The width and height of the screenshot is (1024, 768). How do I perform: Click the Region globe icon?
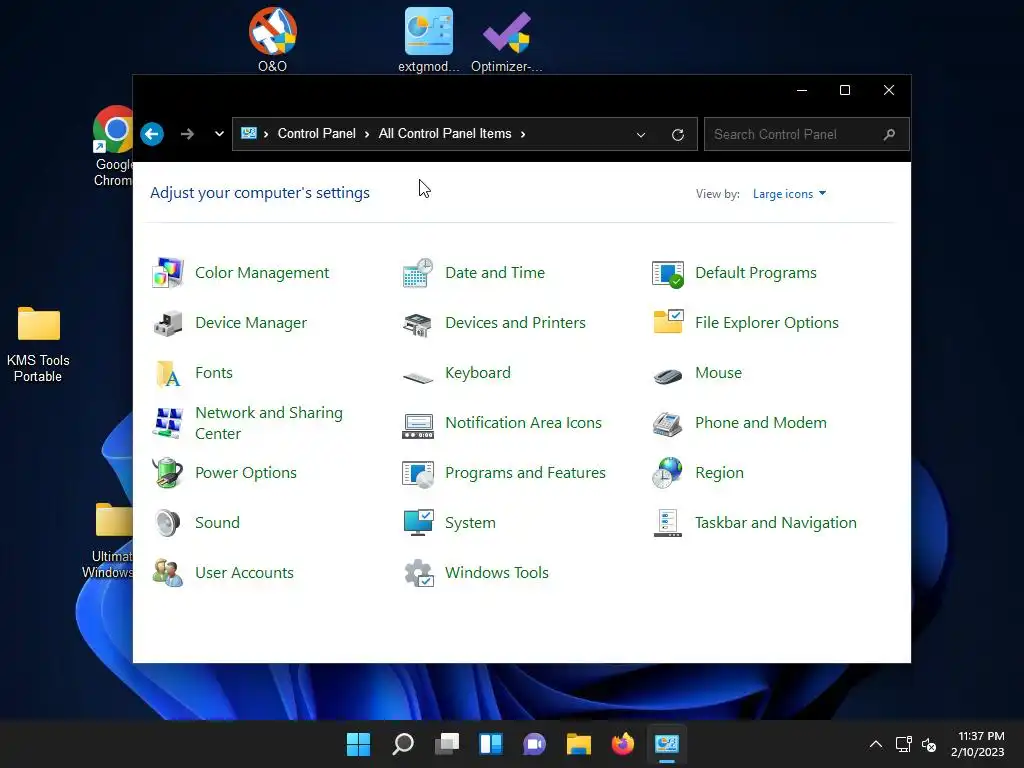pos(667,473)
